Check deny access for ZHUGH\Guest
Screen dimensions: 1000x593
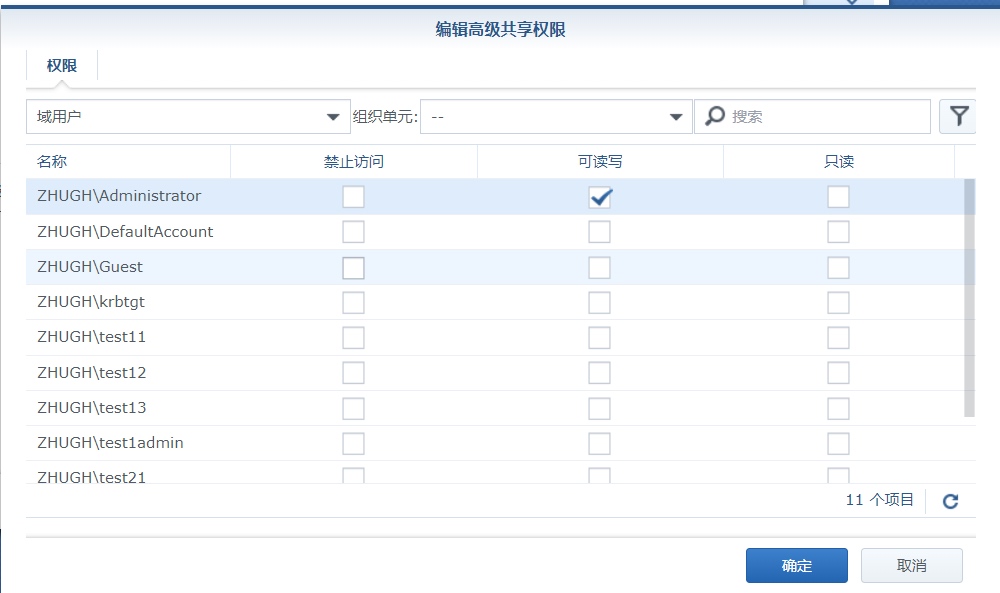(x=353, y=268)
